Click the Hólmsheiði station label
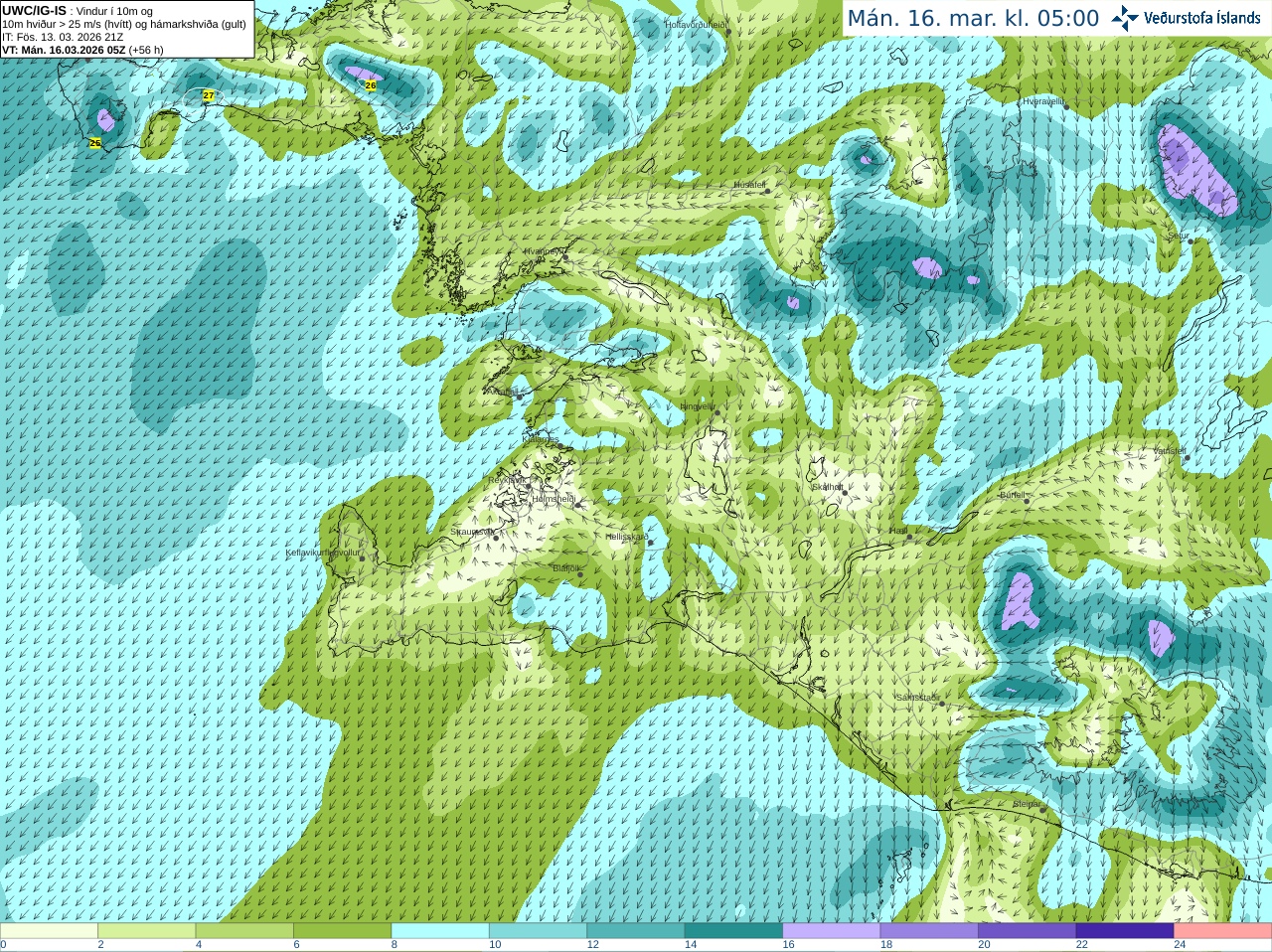The width and height of the screenshot is (1272, 952). (x=555, y=499)
